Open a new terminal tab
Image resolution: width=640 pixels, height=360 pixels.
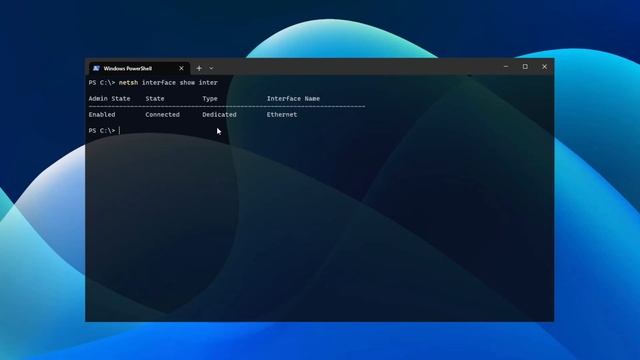199,68
